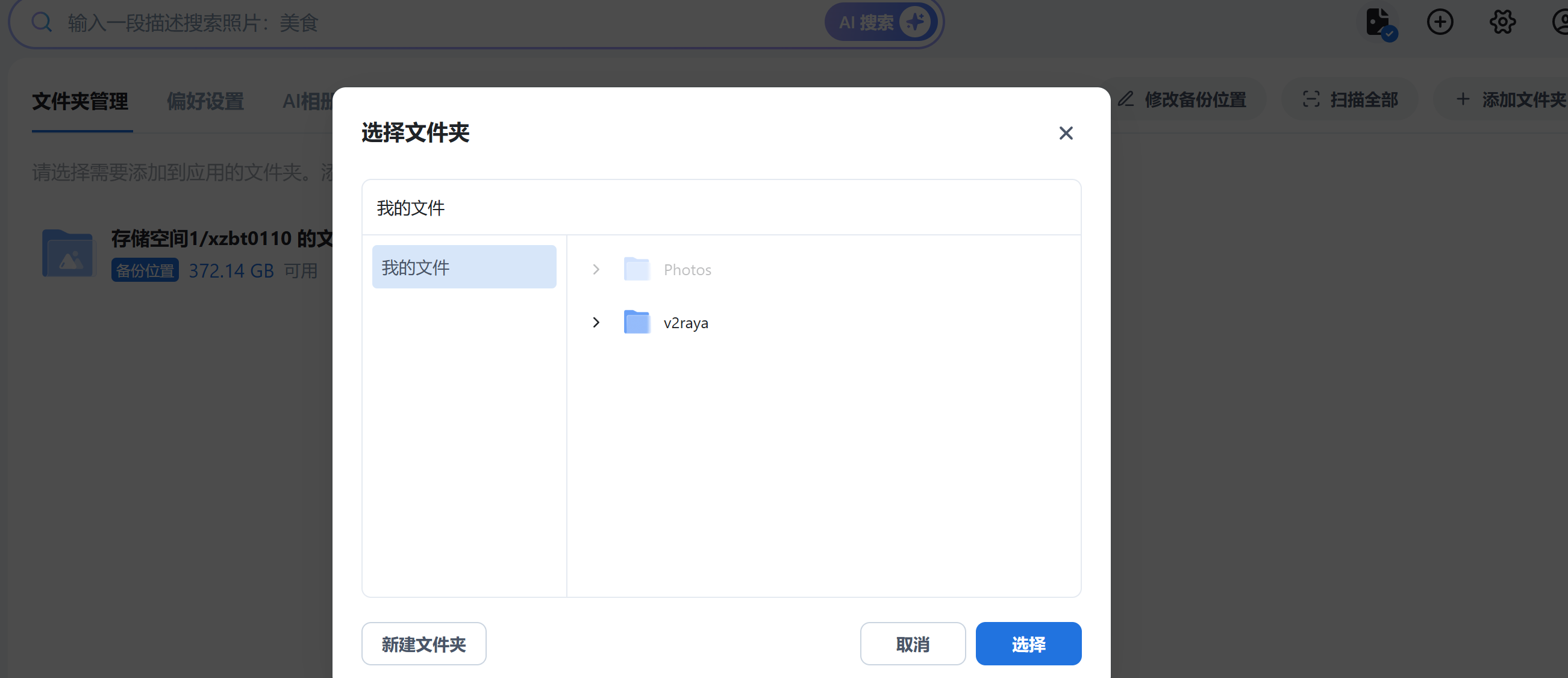1568x678 pixels.
Task: Click the 新建文件夹 button
Action: click(423, 643)
